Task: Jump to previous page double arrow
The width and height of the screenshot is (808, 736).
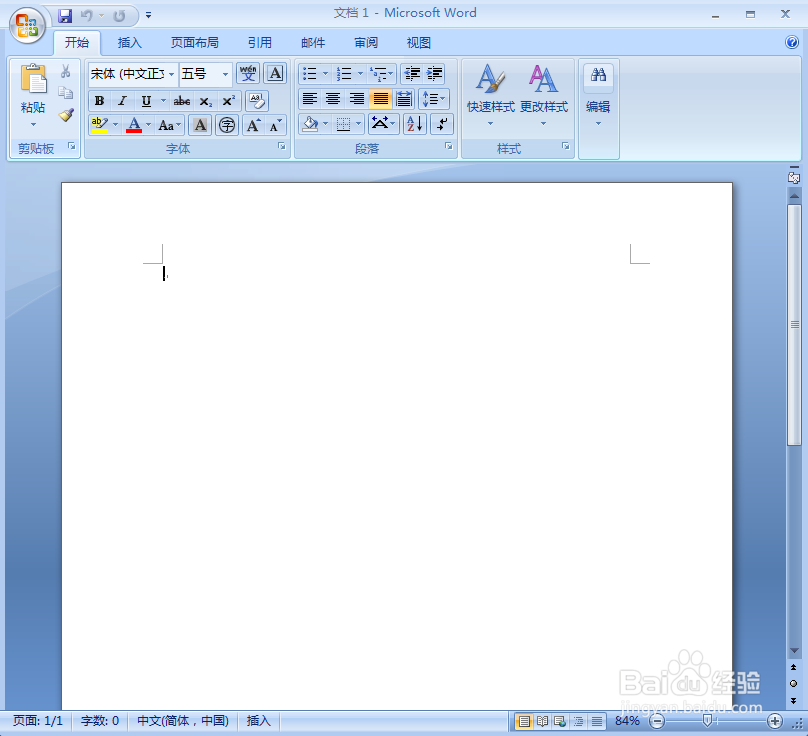Action: [x=794, y=667]
